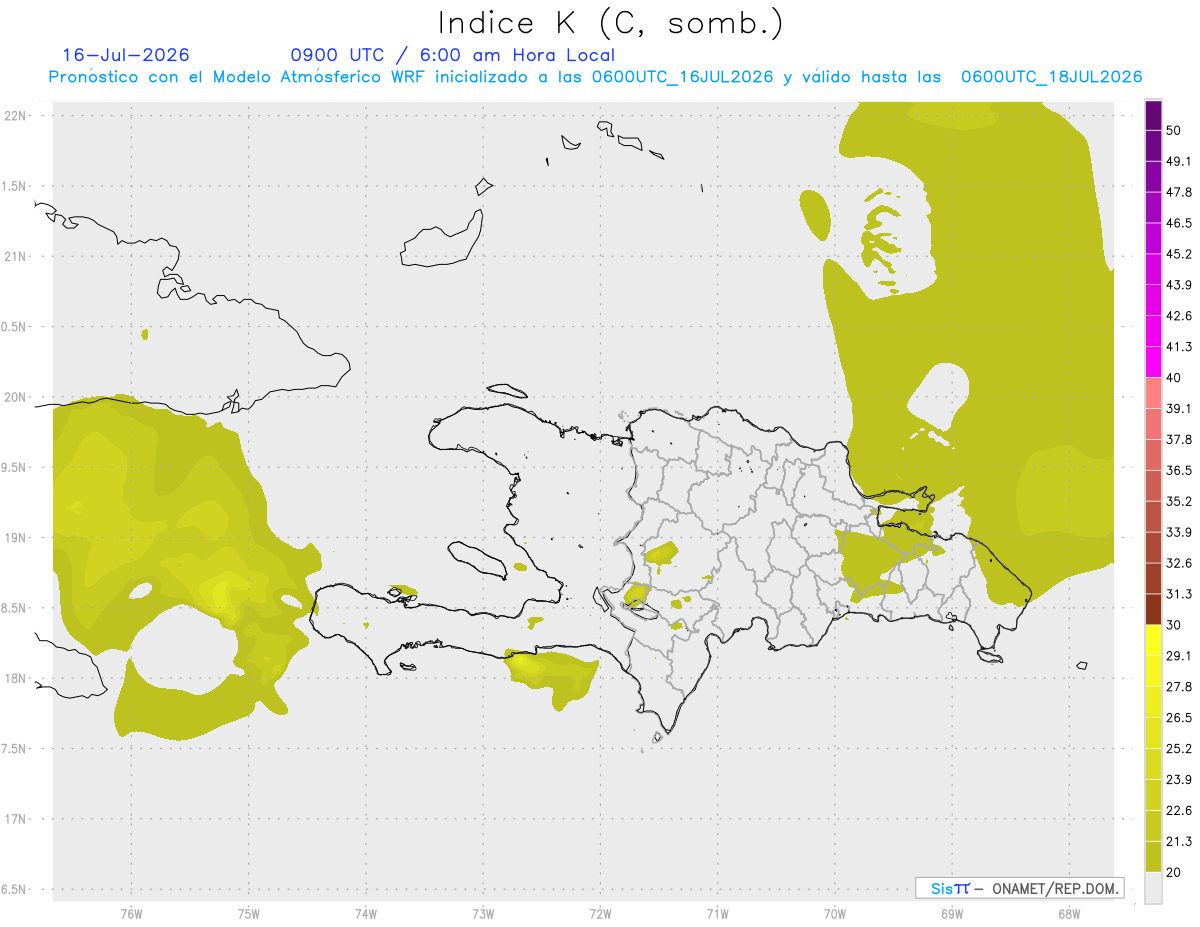Click the color bar value '45.2'
Screen dimensions: 1200x927
tap(1180, 254)
